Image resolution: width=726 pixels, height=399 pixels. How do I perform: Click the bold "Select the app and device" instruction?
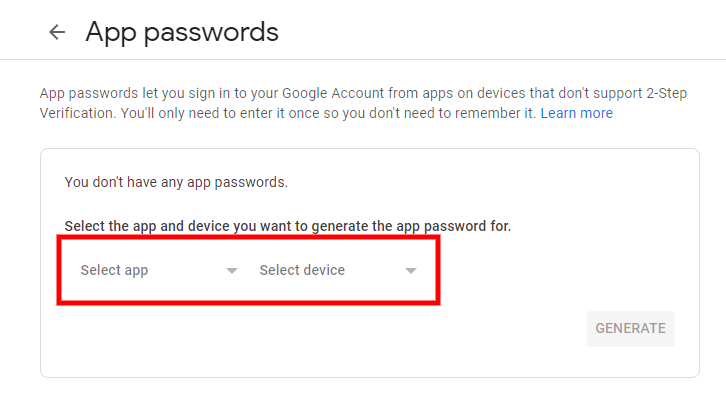click(x=288, y=226)
